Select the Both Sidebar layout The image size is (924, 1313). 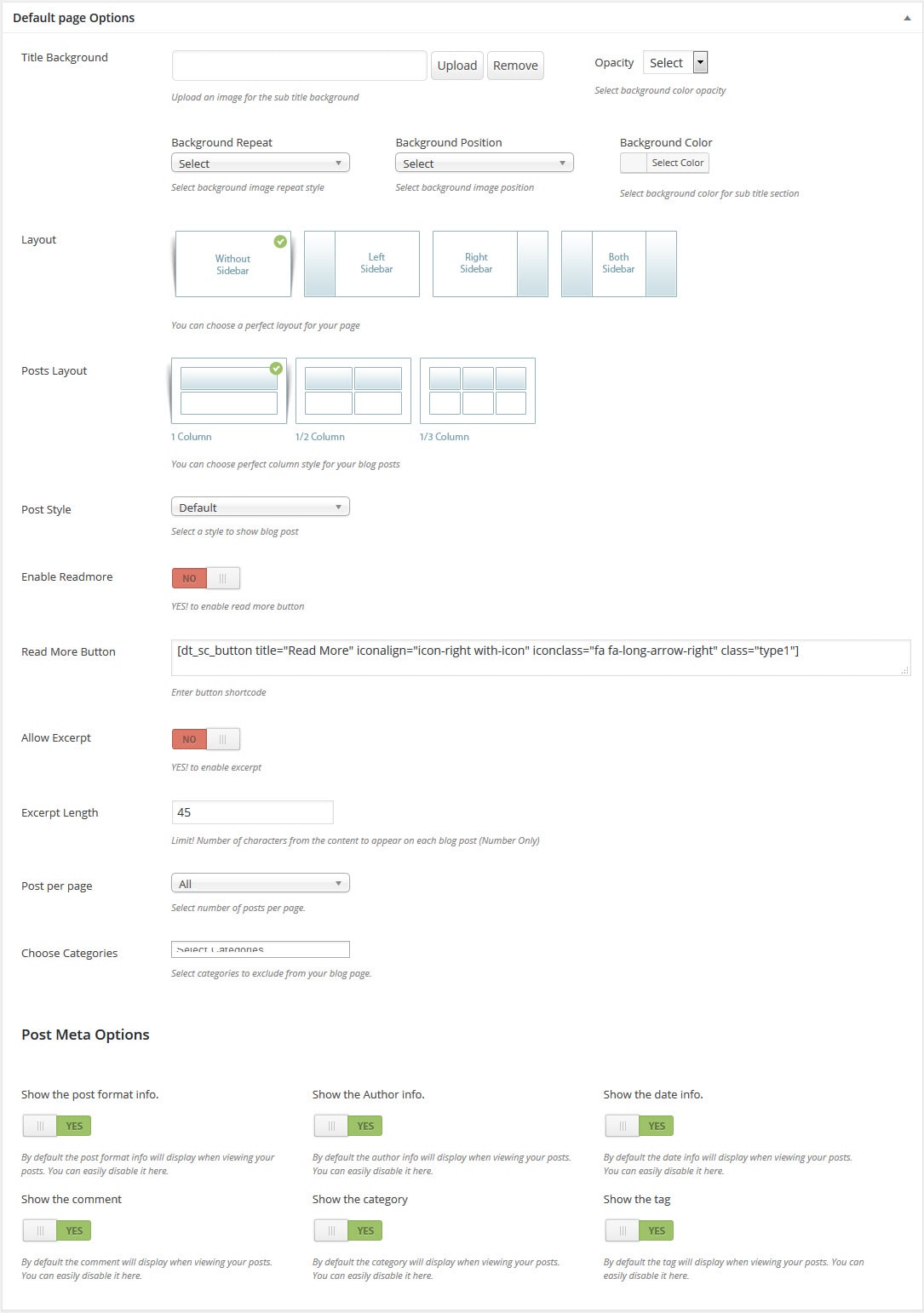point(619,263)
